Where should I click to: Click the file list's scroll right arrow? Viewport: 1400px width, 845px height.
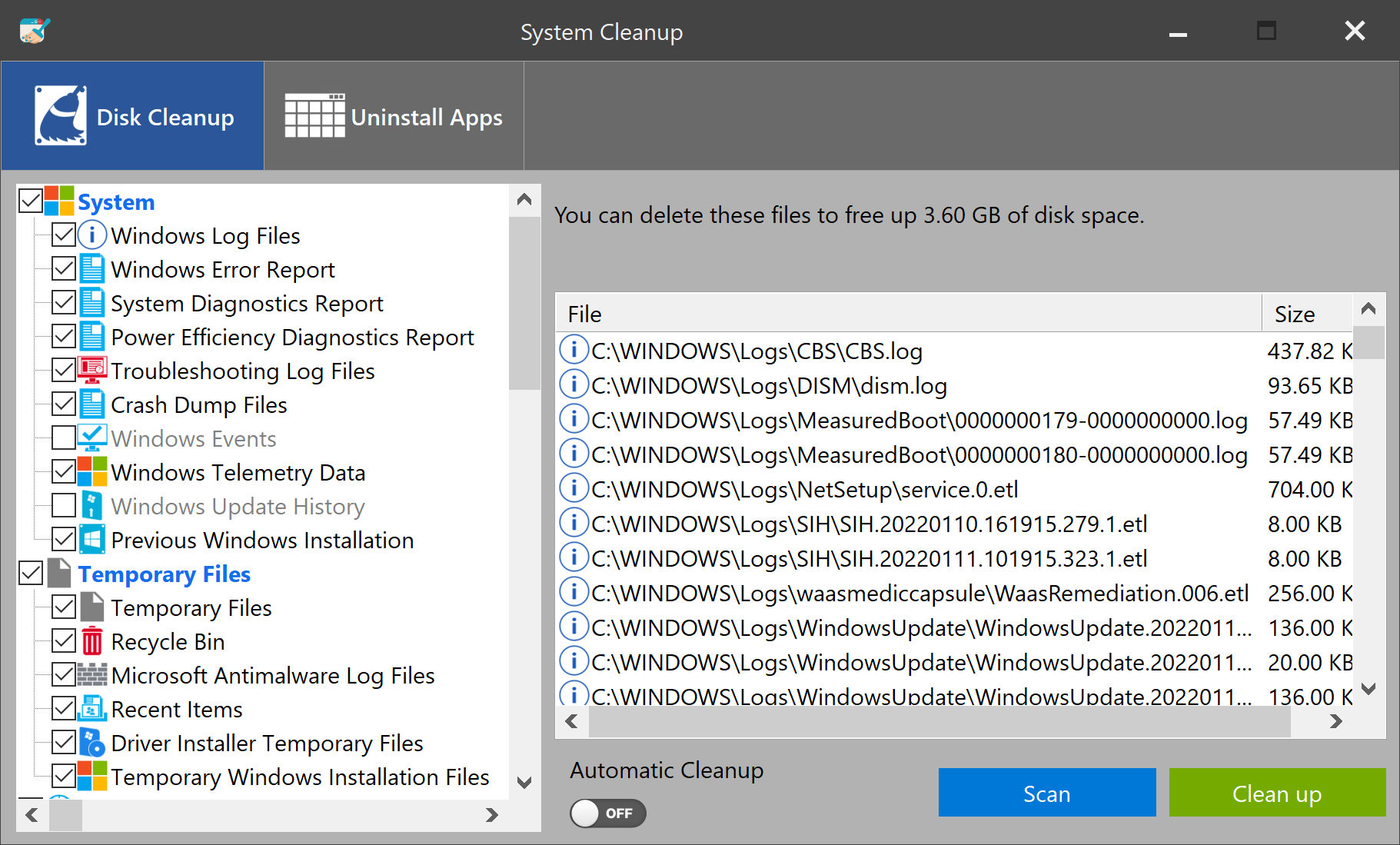1336,721
